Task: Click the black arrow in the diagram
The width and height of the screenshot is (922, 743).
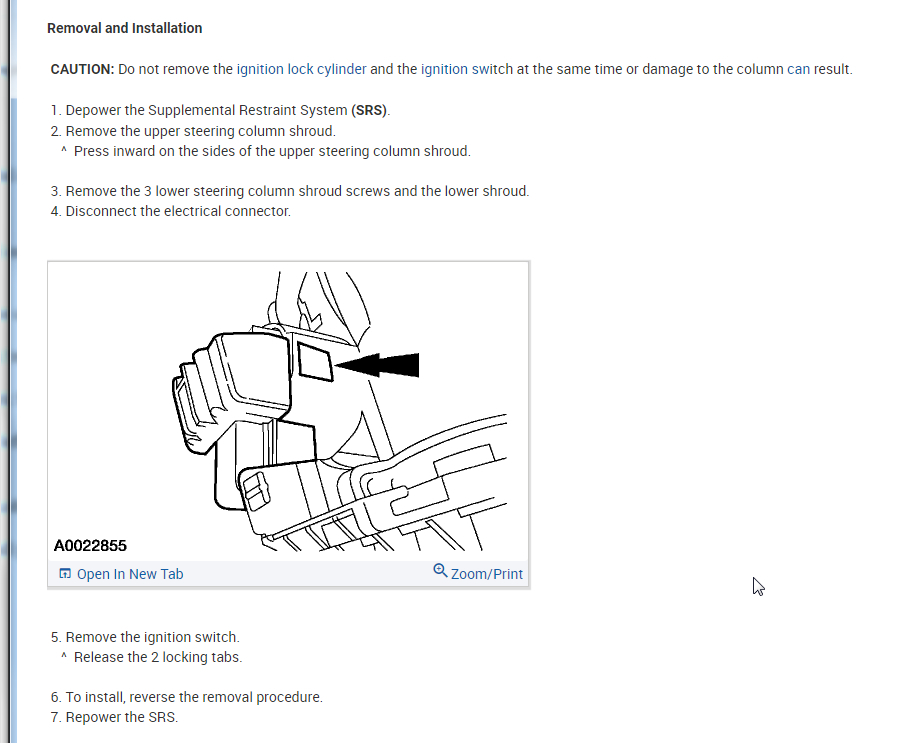Action: click(x=377, y=365)
